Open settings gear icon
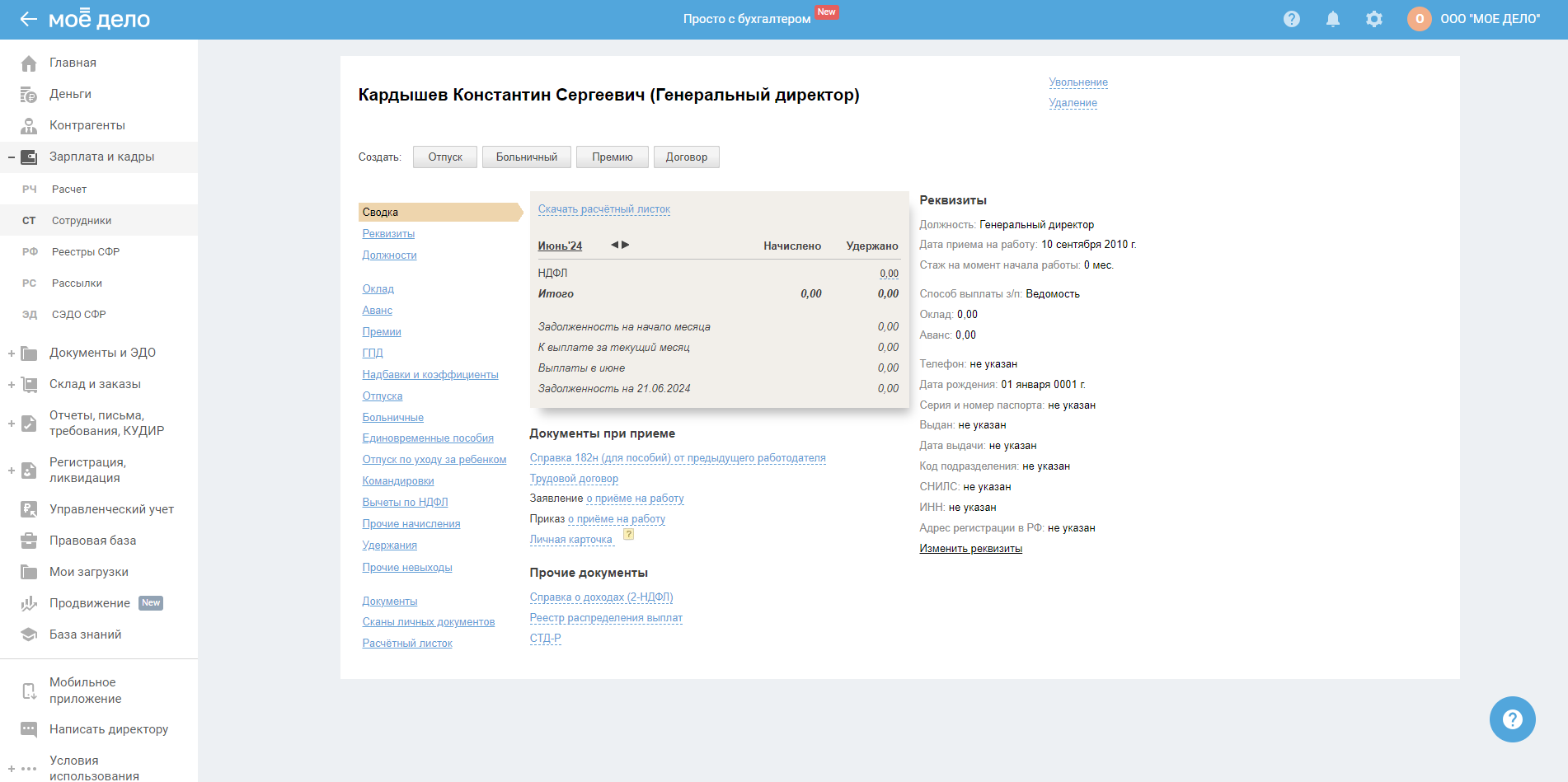This screenshot has height=782, width=1568. 1373,19
